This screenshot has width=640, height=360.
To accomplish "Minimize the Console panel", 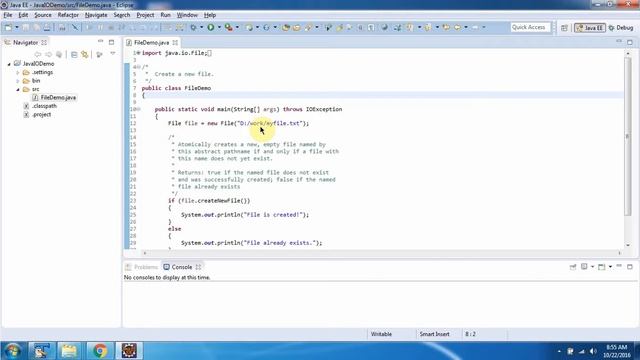I will coord(619,266).
